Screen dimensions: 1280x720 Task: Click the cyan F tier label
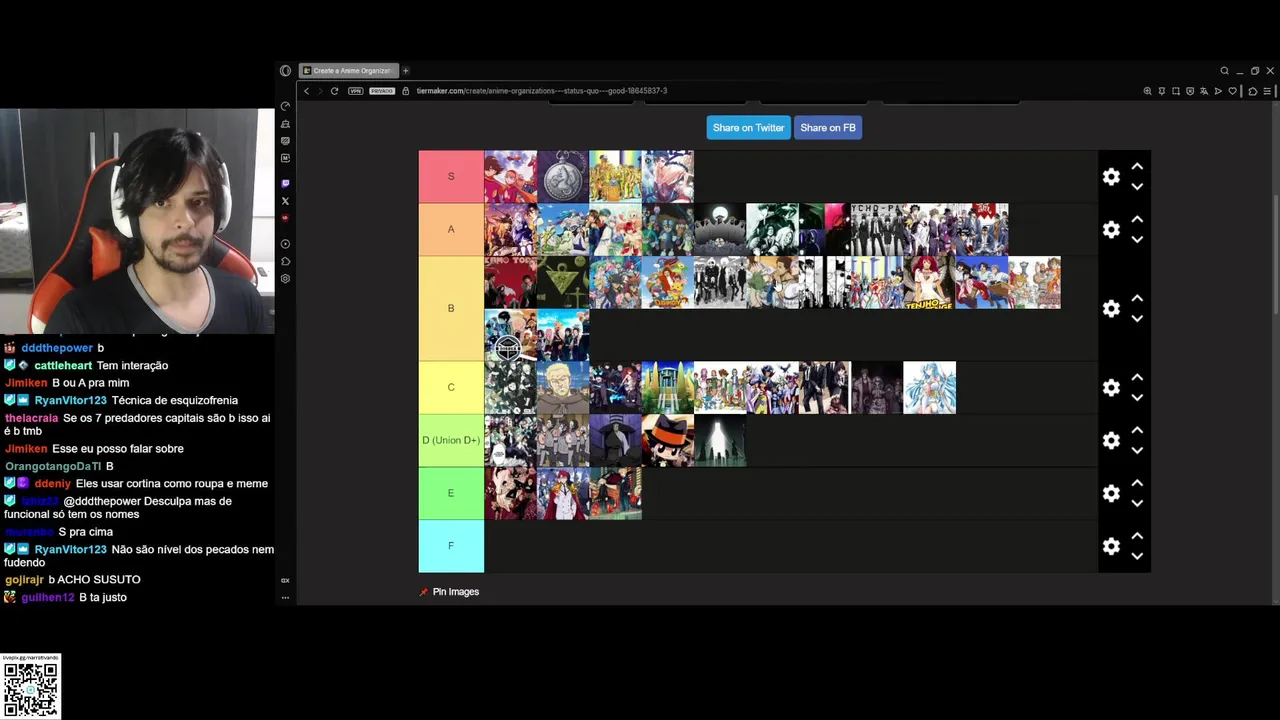pyautogui.click(x=451, y=546)
